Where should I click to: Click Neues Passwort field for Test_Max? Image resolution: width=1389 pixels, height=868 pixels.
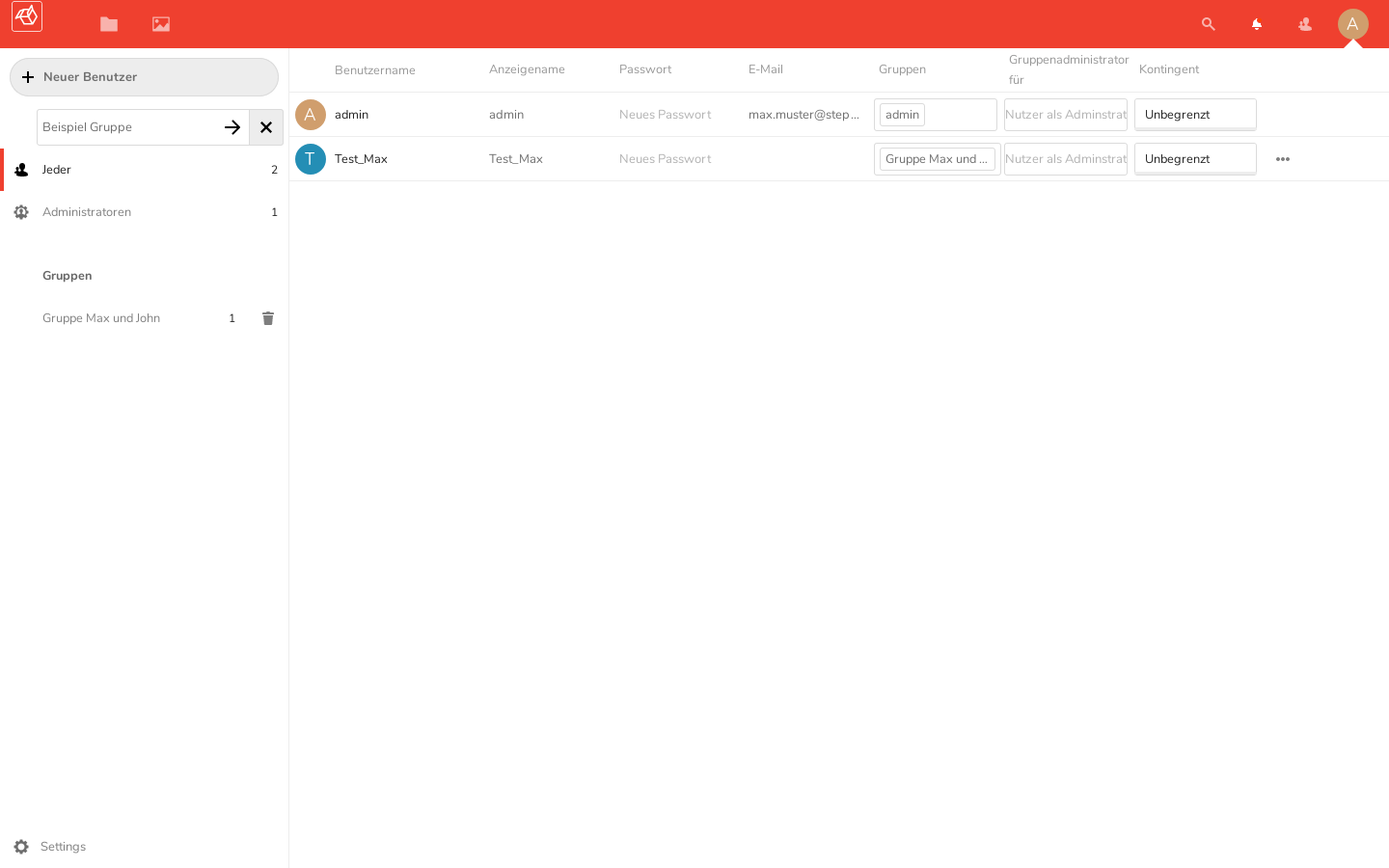coord(666,159)
